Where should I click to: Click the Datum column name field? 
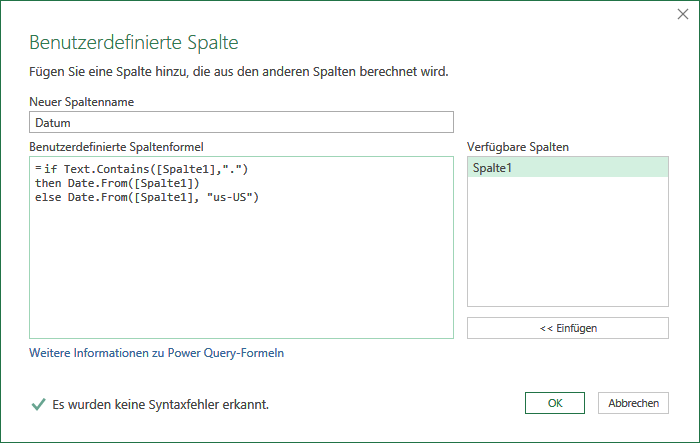pyautogui.click(x=241, y=122)
